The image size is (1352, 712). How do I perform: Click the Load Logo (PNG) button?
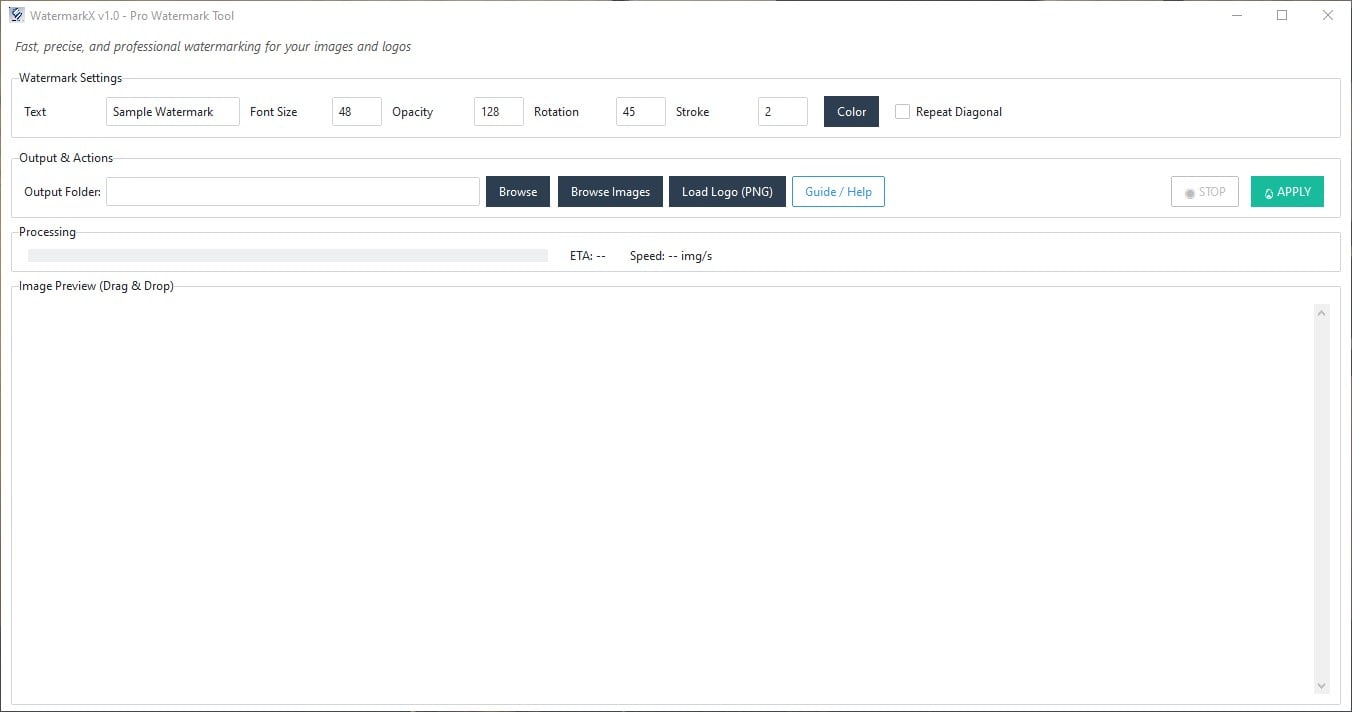[727, 191]
